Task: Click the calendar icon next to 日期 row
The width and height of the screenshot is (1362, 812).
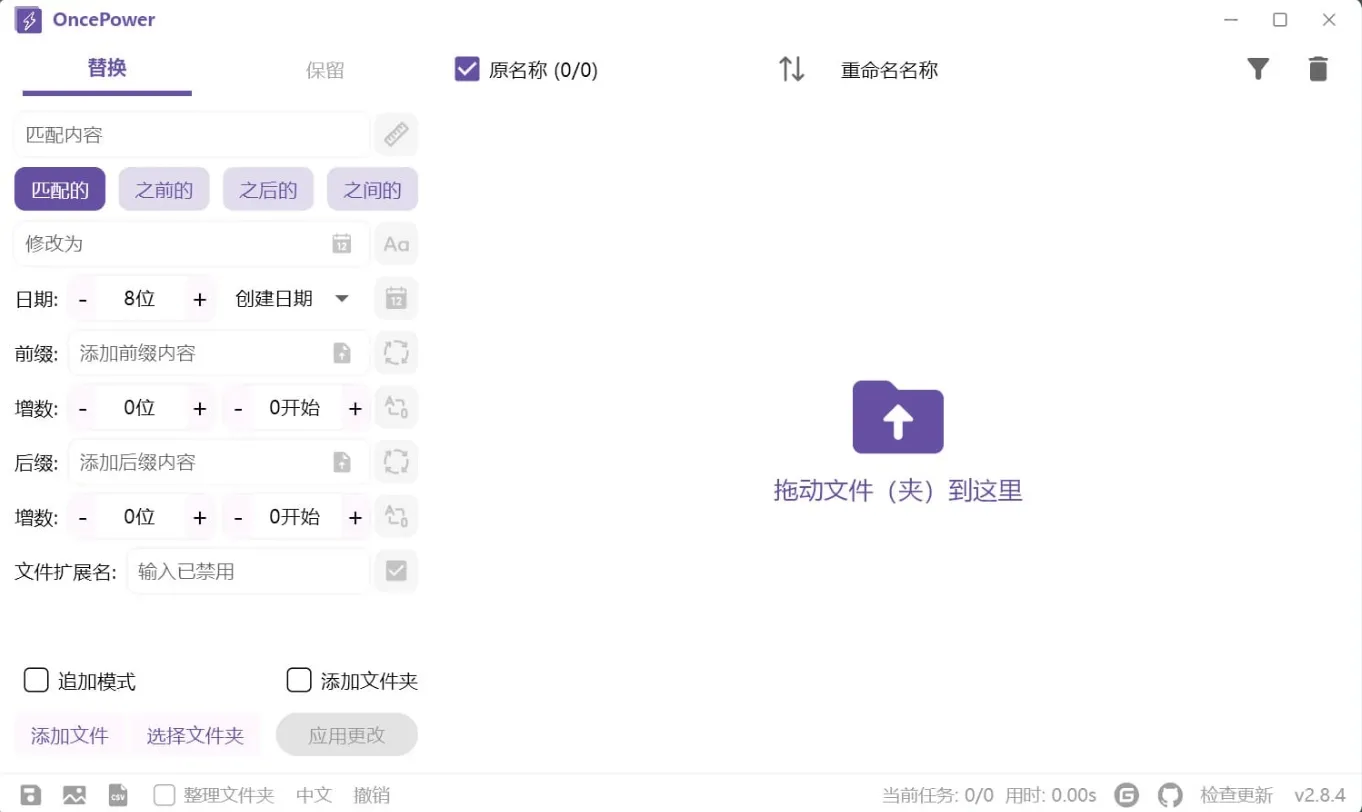Action: [x=396, y=297]
